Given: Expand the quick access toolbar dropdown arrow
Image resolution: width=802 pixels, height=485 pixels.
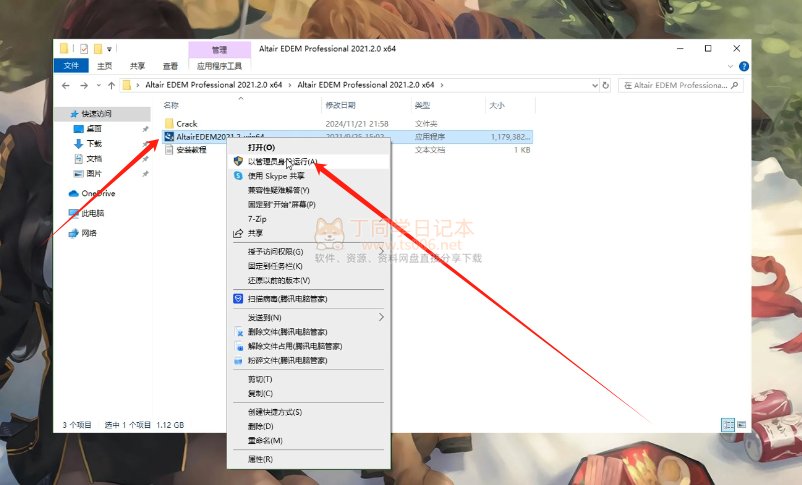Looking at the screenshot, I should [109, 49].
